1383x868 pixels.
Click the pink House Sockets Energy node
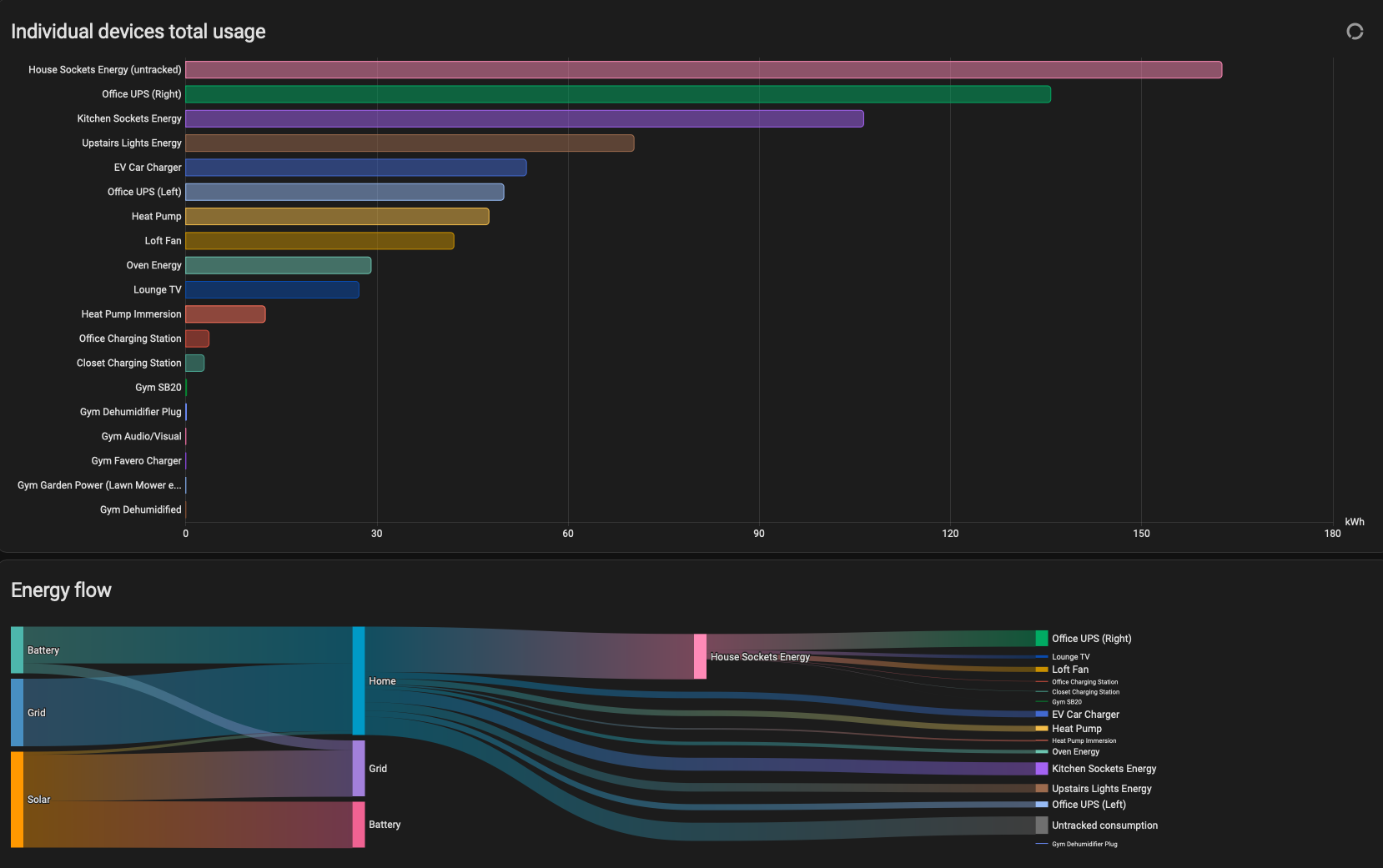coord(701,657)
